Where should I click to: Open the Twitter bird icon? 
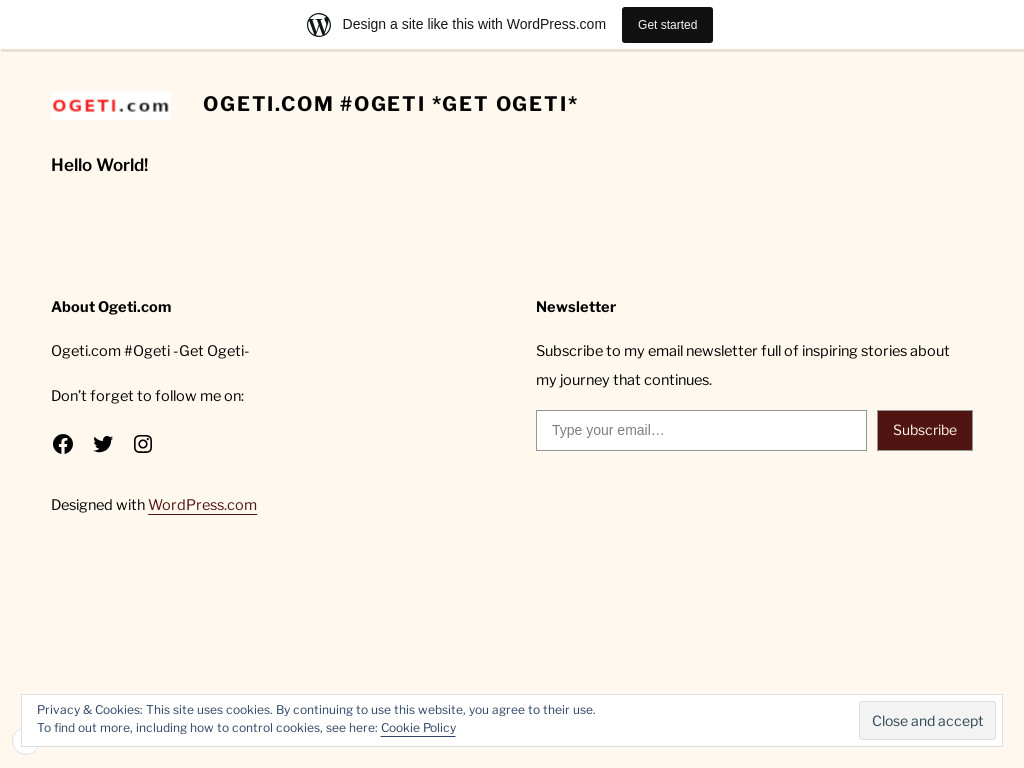103,444
